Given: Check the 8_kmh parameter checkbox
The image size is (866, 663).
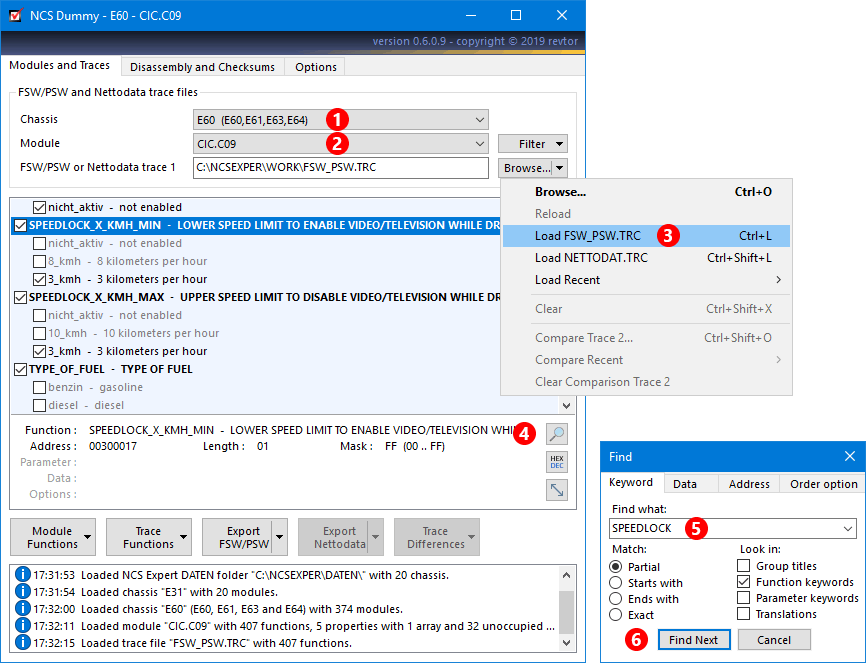Looking at the screenshot, I should pyautogui.click(x=39, y=261).
